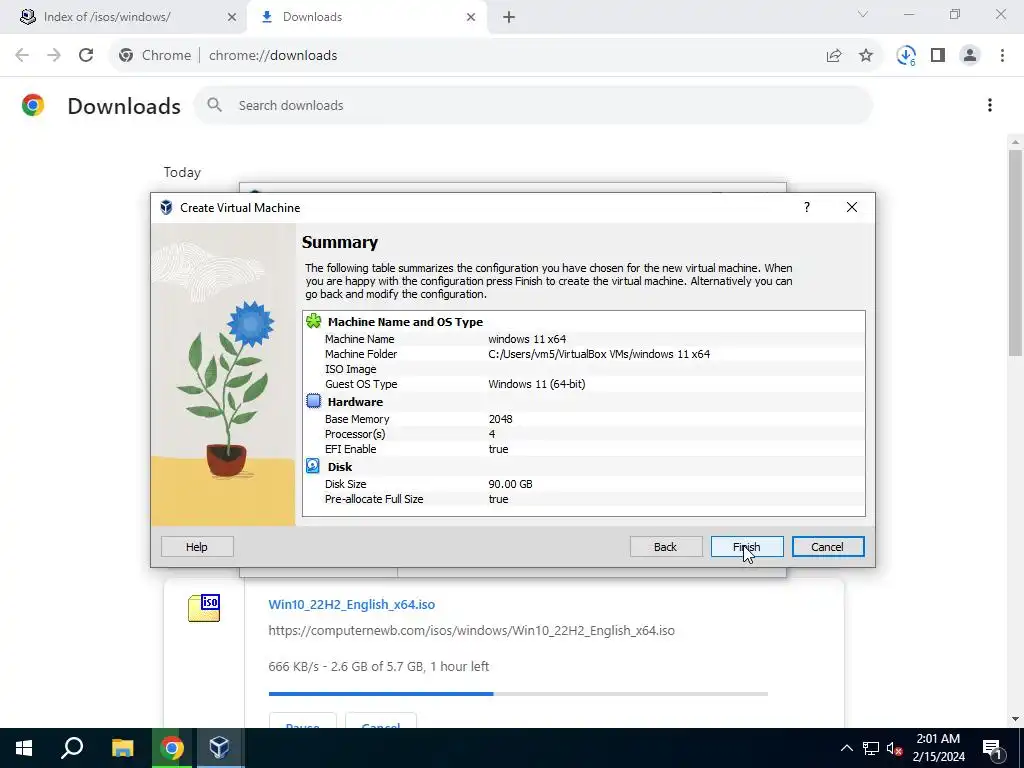Click Finish to create the virtual machine
This screenshot has height=768, width=1024.
(x=746, y=547)
